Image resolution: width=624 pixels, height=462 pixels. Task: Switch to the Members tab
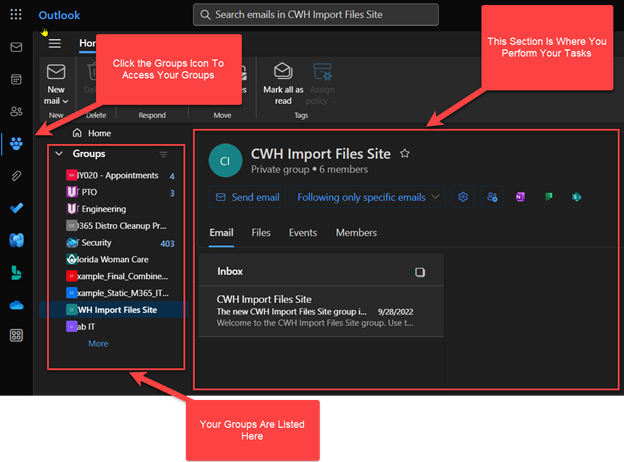[x=356, y=233]
